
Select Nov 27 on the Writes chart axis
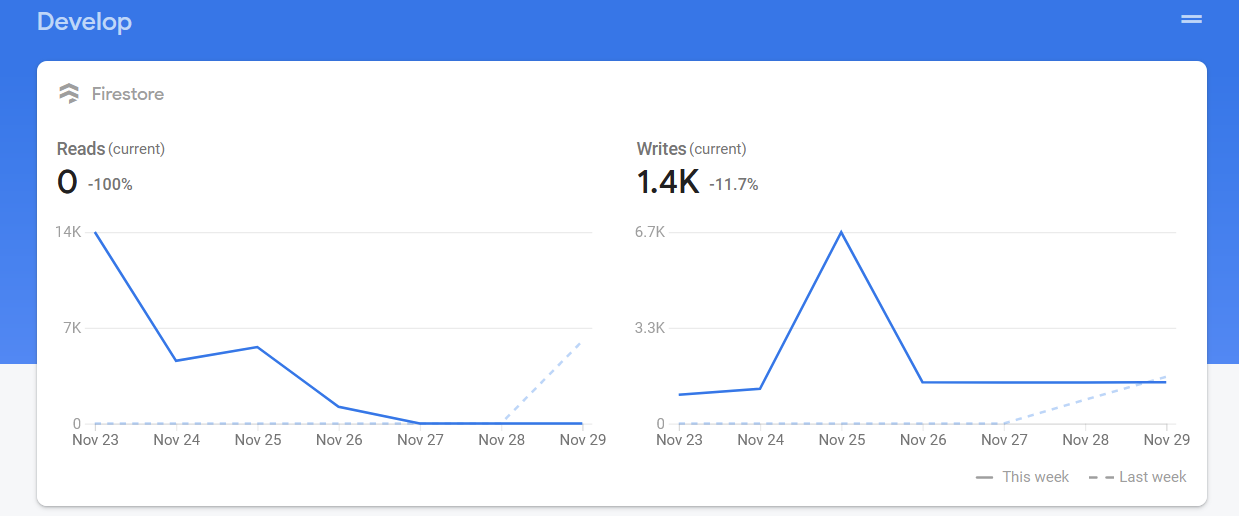click(x=1003, y=440)
